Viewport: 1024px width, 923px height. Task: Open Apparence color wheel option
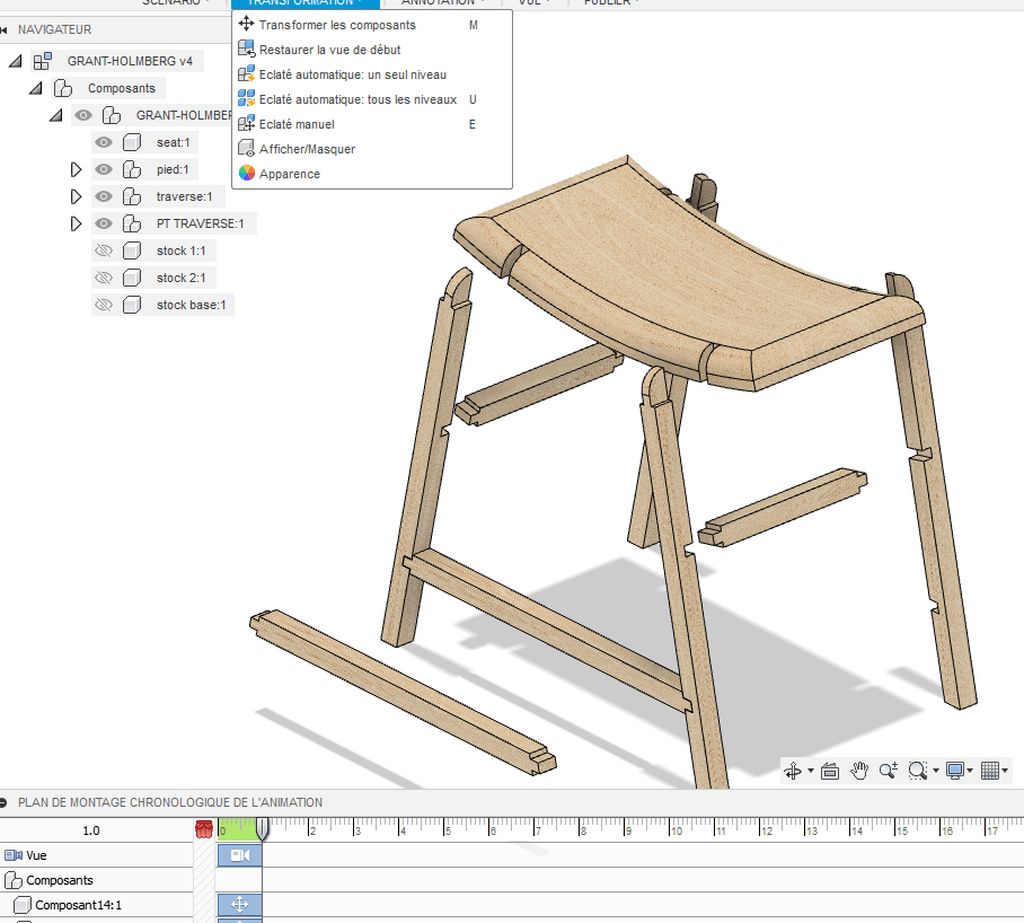289,174
